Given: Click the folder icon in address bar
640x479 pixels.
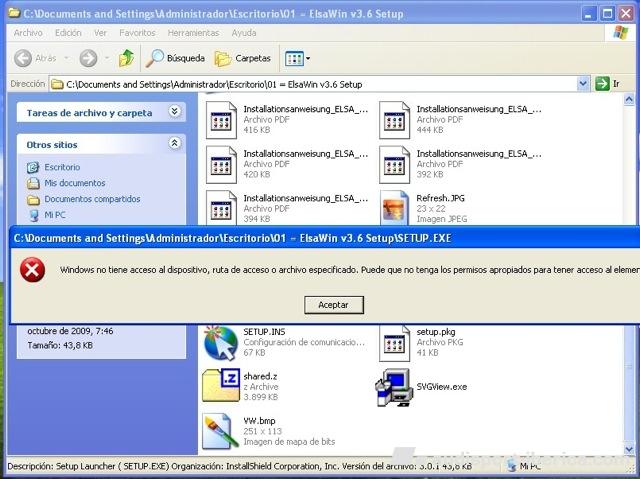Looking at the screenshot, I should 57,84.
